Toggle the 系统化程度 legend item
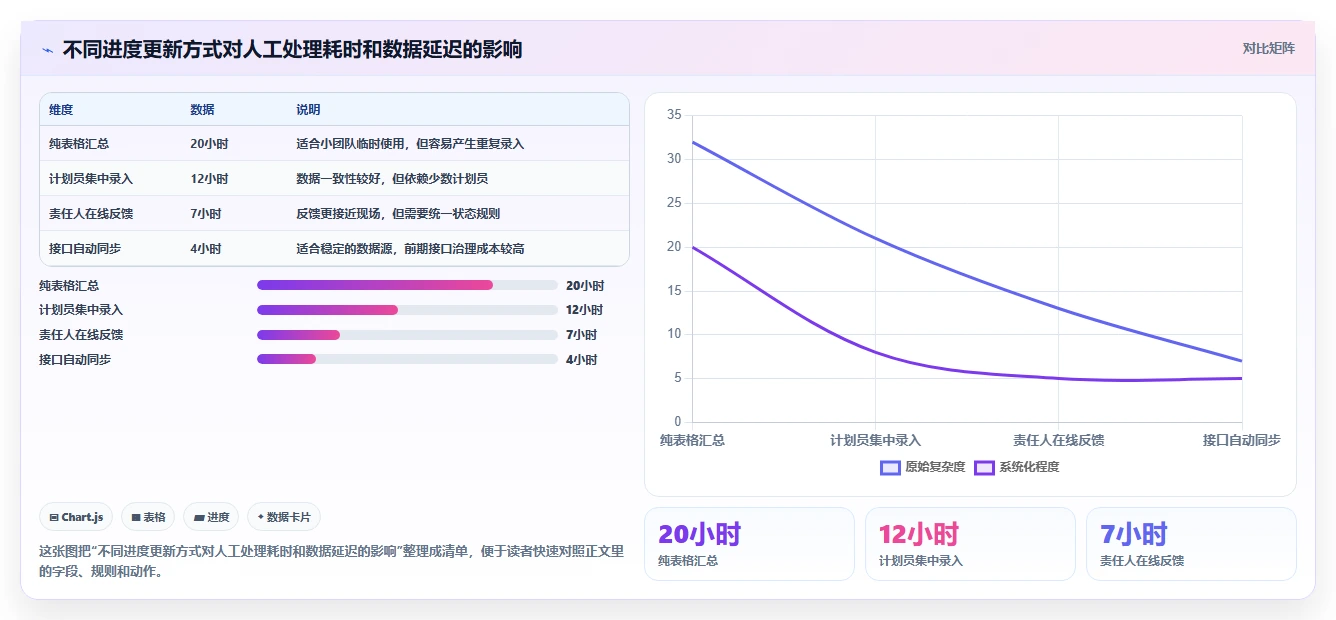Viewport: 1336px width, 620px height. pyautogui.click(x=1016, y=467)
